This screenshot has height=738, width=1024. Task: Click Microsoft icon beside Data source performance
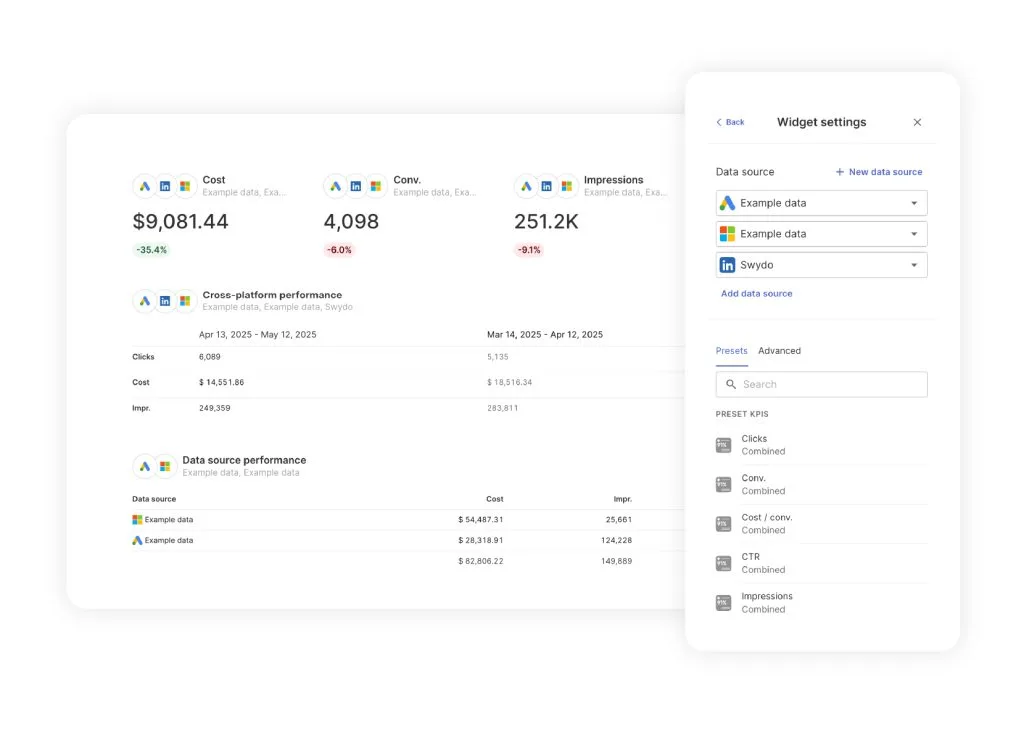pyautogui.click(x=165, y=466)
